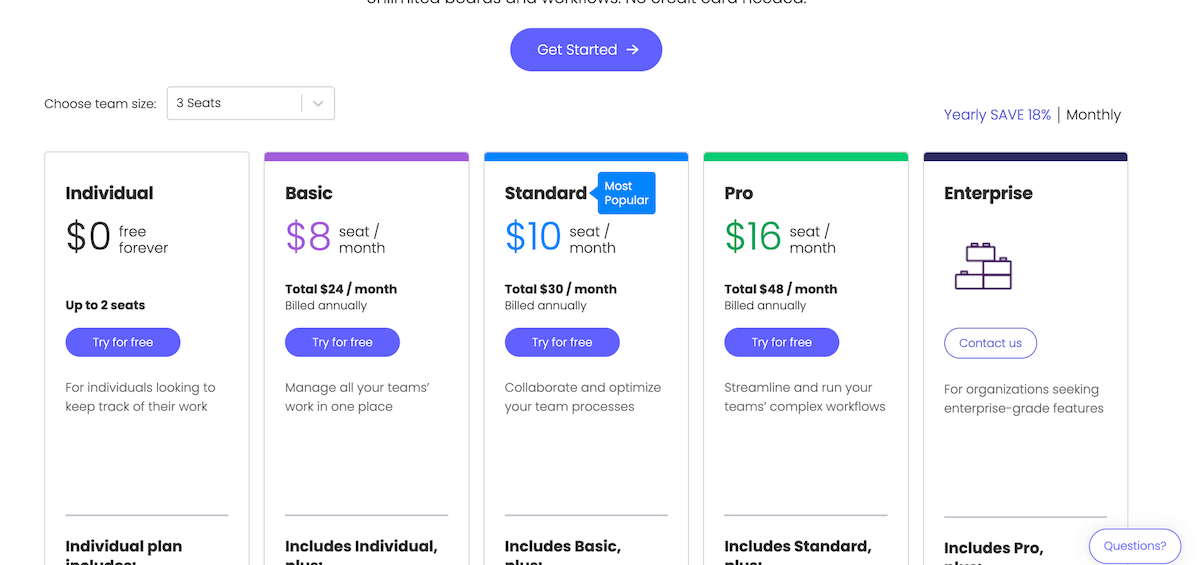1200x565 pixels.
Task: Select the 3 Seats combo box
Action: 235,103
